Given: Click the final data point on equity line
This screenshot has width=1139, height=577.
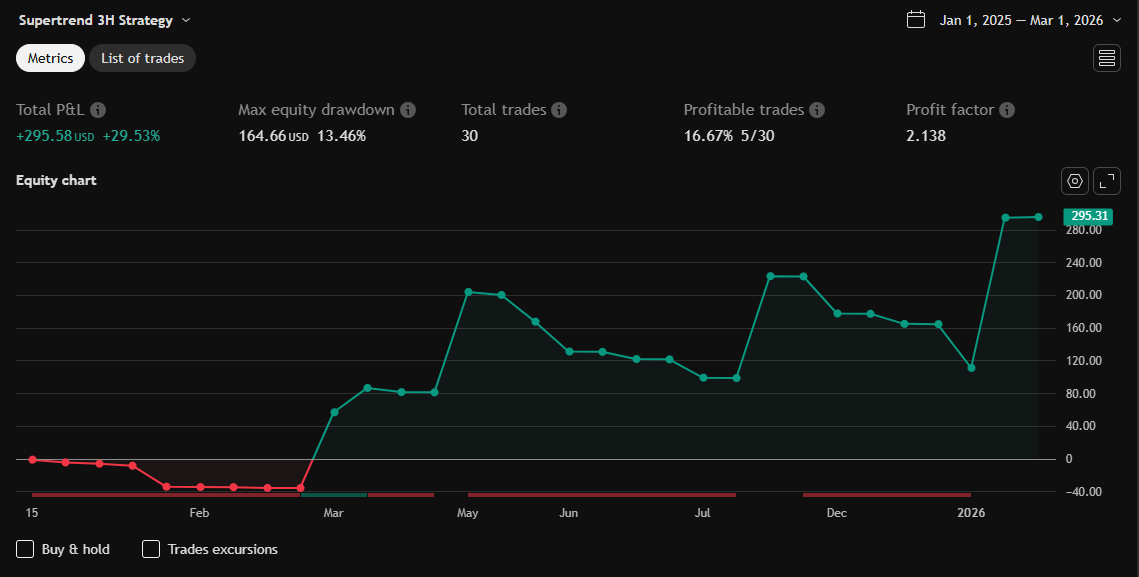Looking at the screenshot, I should (x=1039, y=217).
